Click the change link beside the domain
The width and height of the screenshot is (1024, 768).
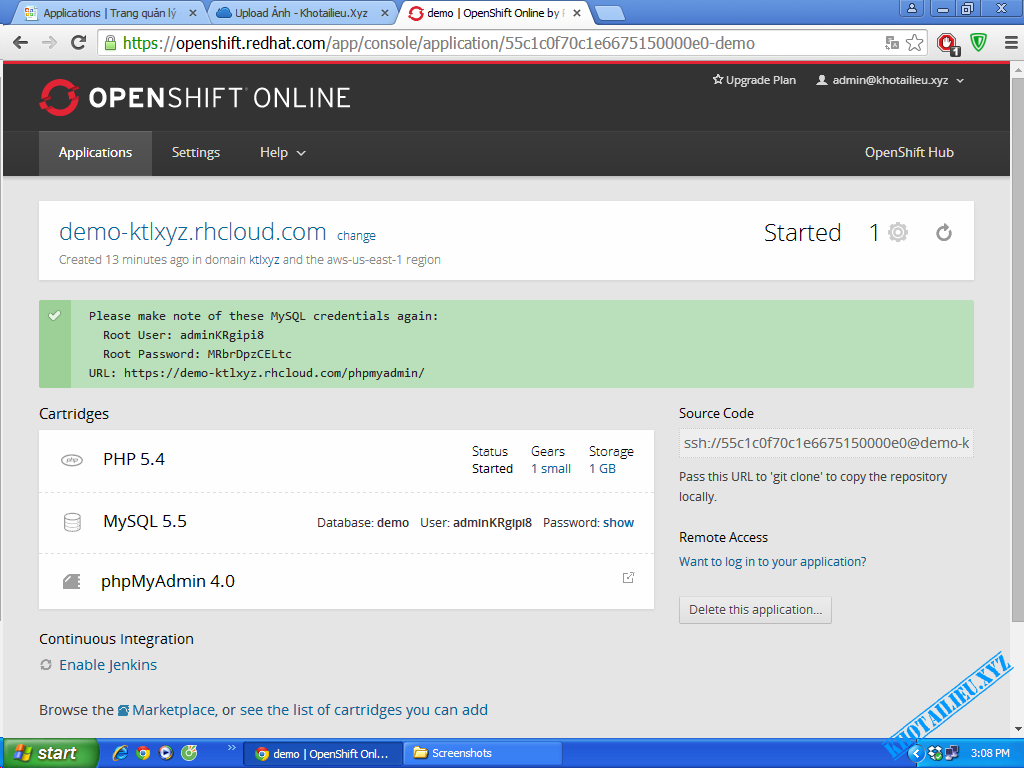[x=356, y=236]
